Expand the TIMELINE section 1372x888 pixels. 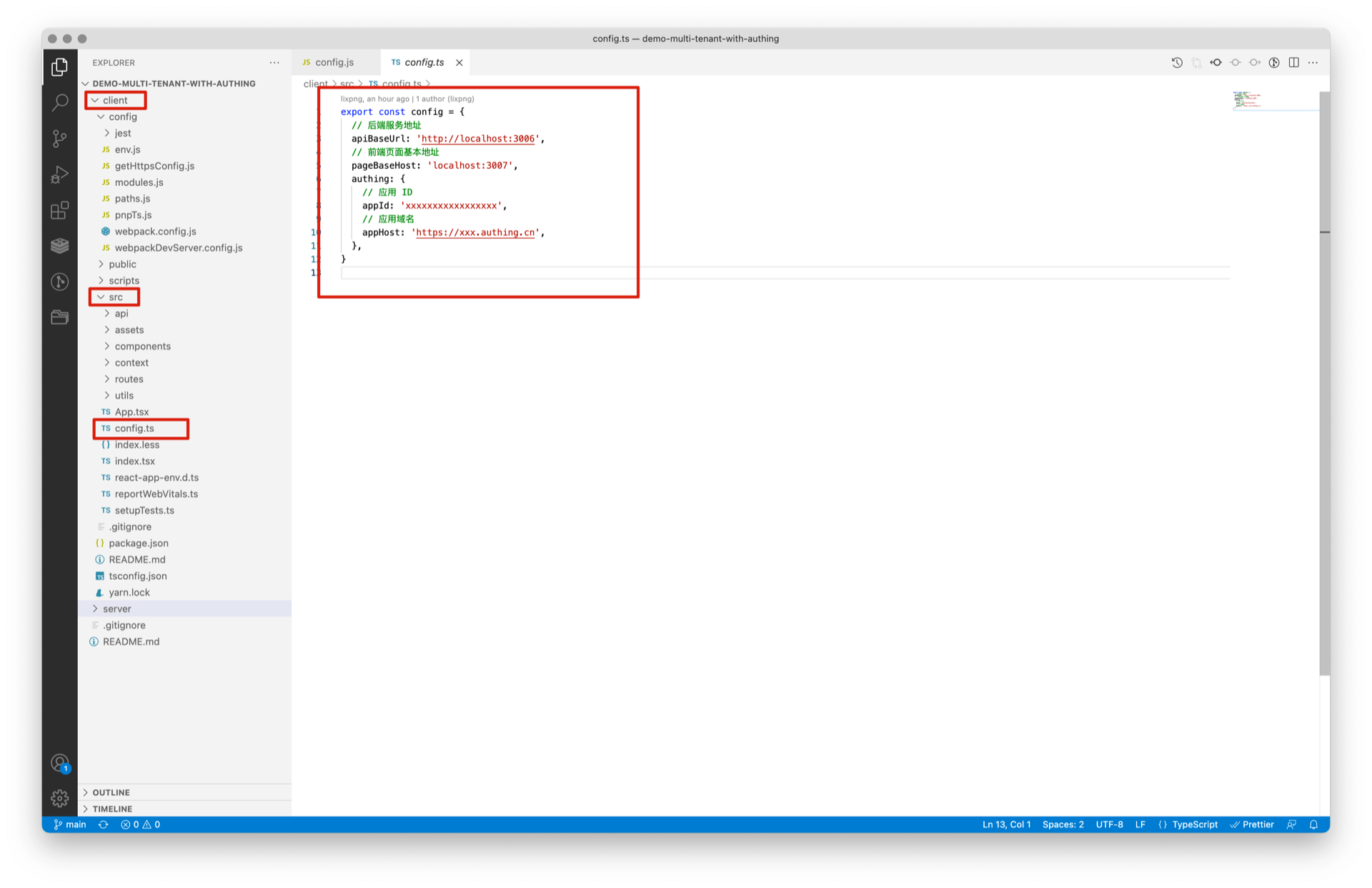[112, 809]
